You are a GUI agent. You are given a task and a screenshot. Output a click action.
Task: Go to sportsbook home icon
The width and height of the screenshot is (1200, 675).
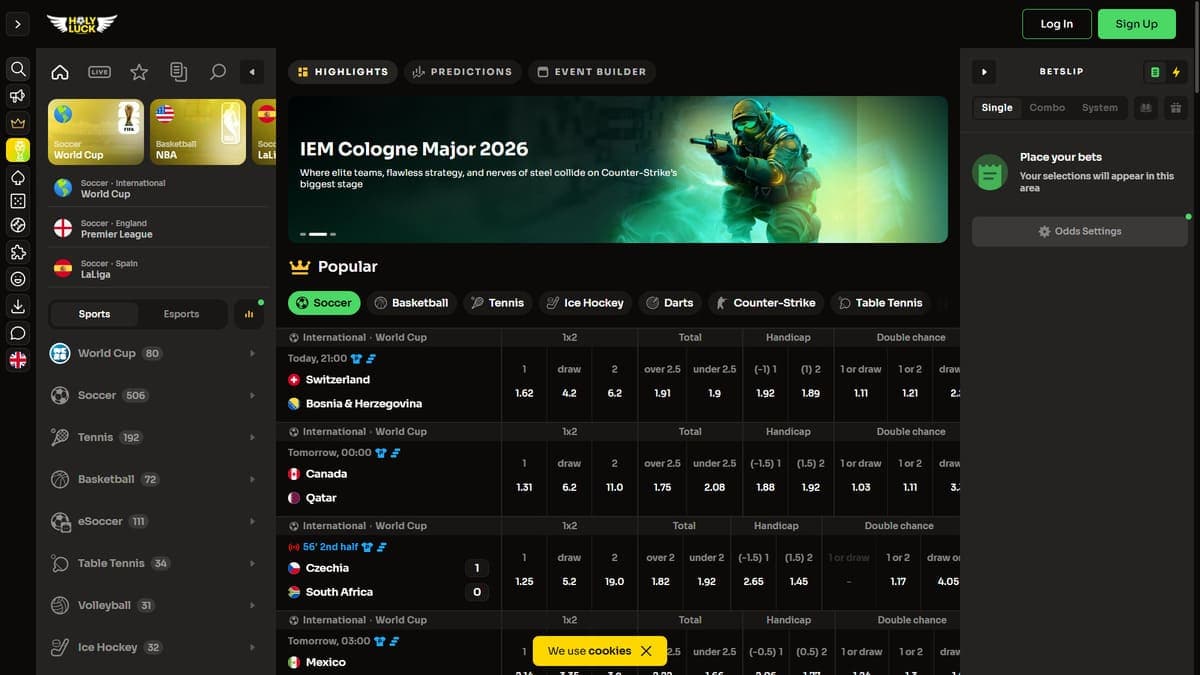tap(60, 72)
